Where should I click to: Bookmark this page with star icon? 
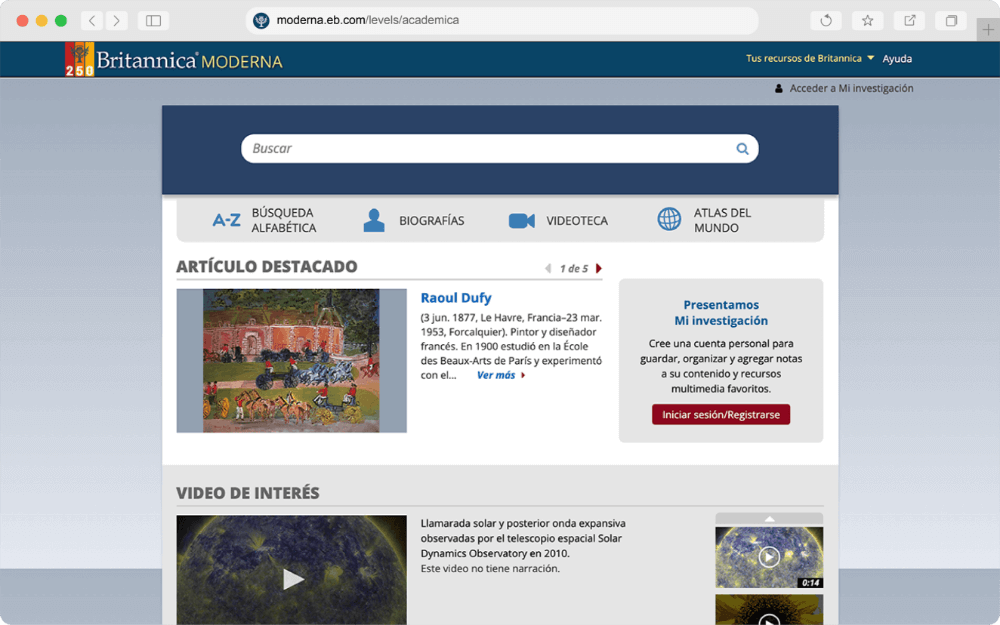coord(867,20)
